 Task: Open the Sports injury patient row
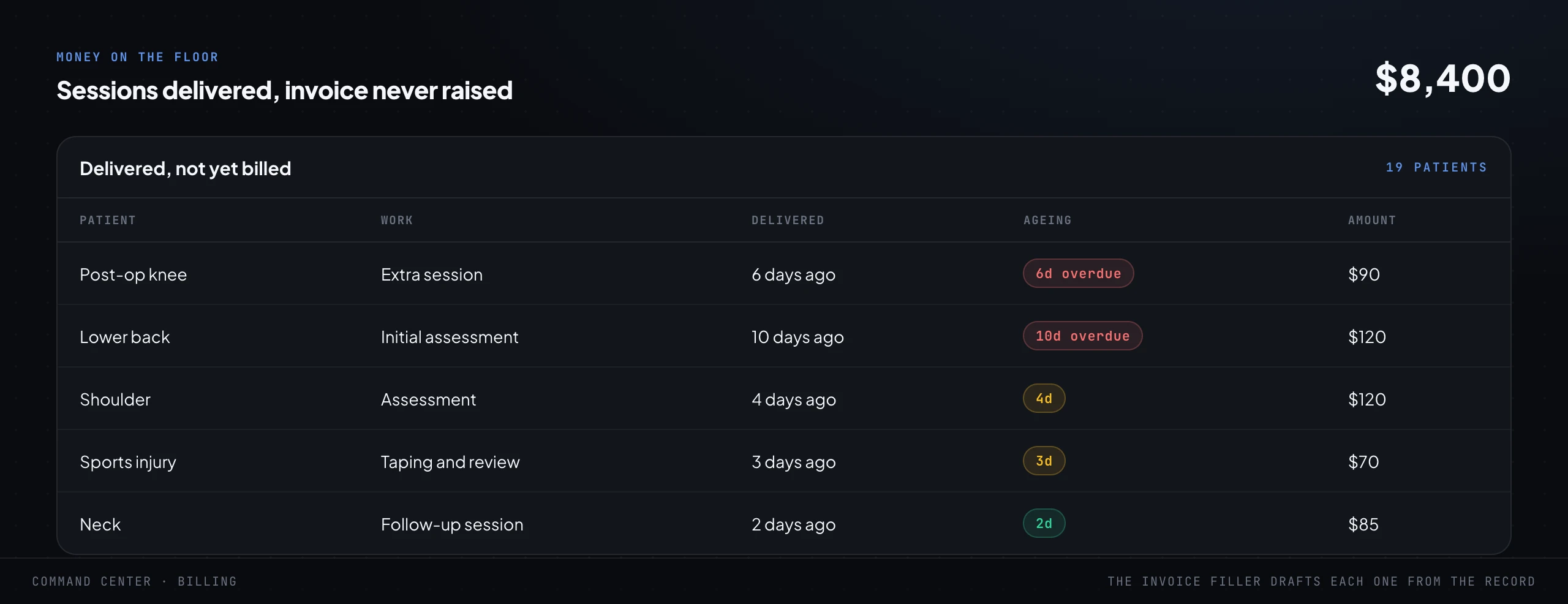point(784,461)
